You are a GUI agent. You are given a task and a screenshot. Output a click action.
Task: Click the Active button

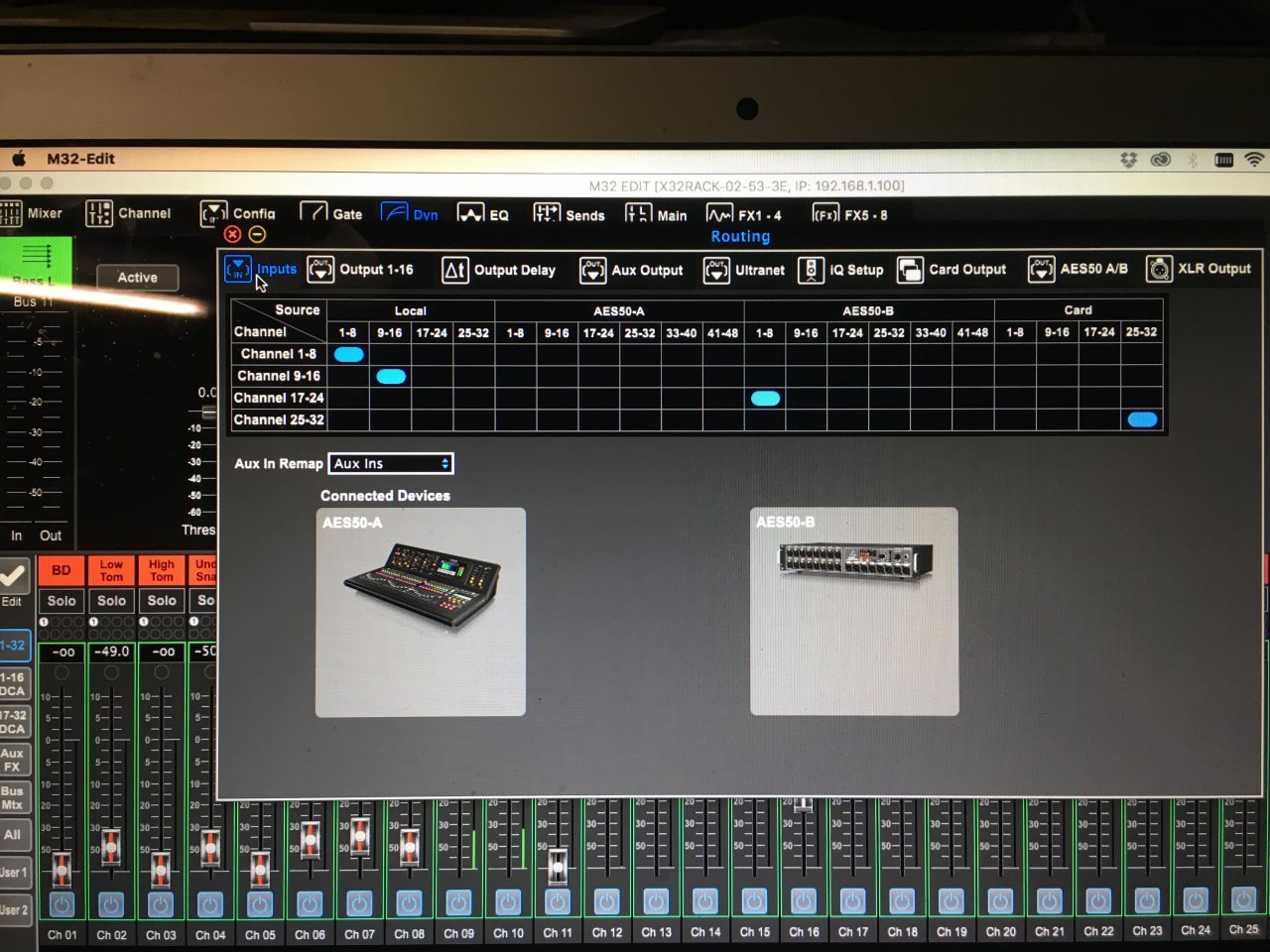(x=138, y=278)
